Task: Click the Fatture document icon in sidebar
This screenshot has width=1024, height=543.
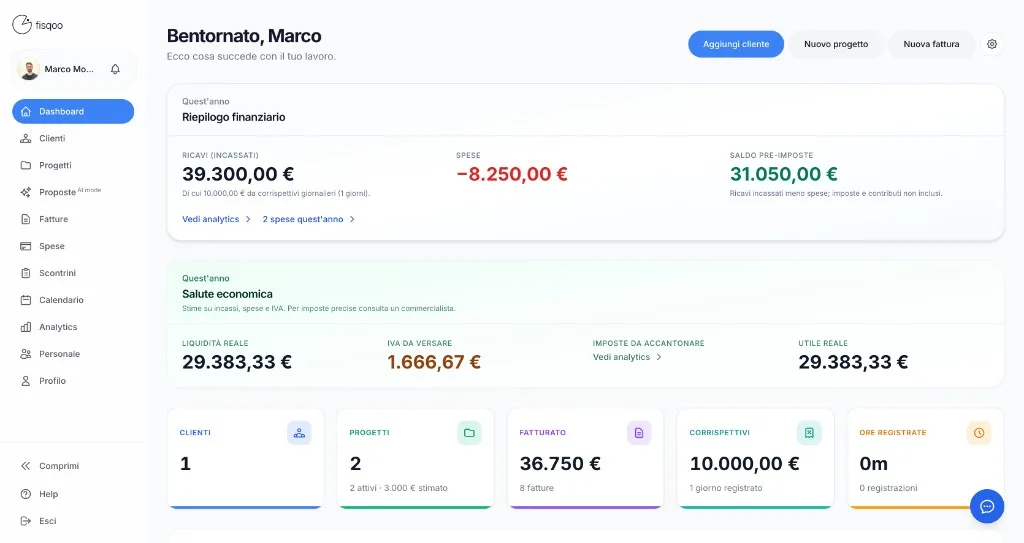Action: point(25,220)
